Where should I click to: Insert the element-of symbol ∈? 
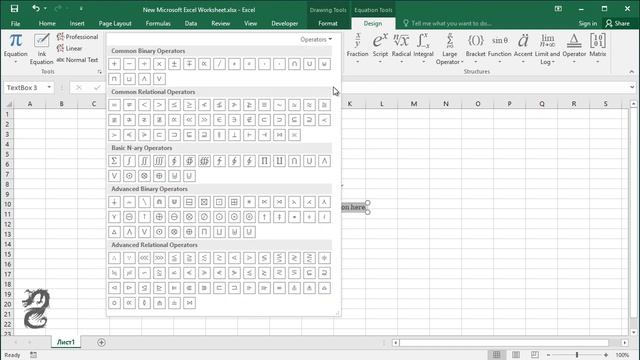click(x=219, y=120)
